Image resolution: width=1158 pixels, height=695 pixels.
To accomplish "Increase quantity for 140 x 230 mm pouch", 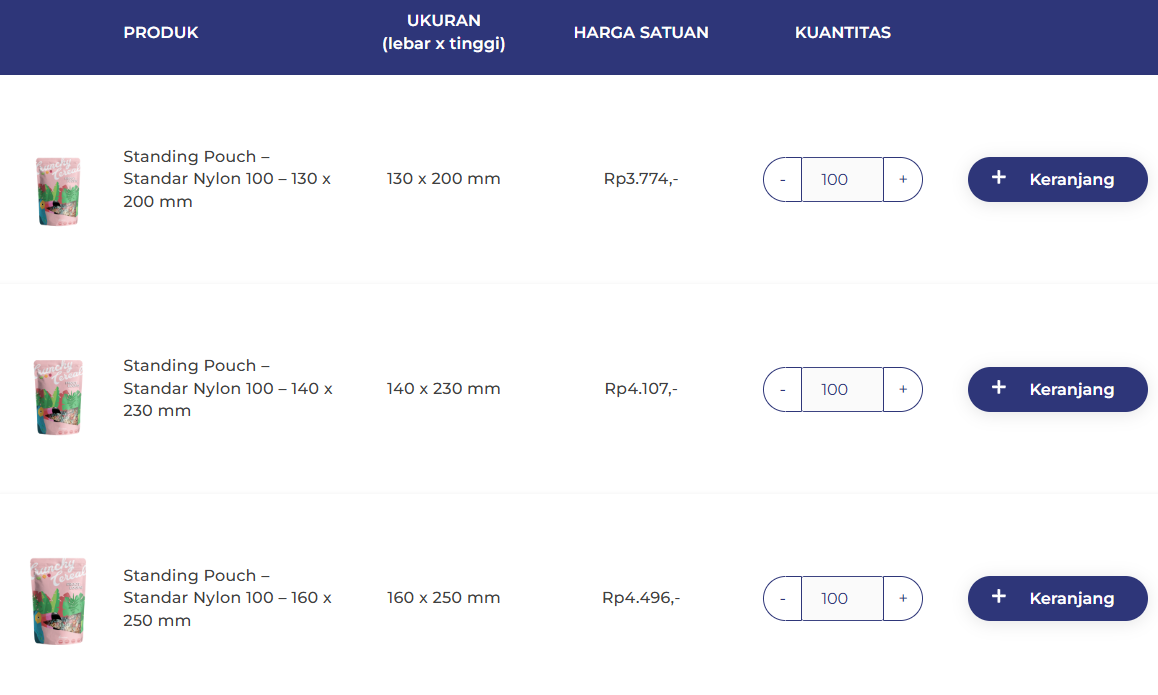I will pos(903,389).
